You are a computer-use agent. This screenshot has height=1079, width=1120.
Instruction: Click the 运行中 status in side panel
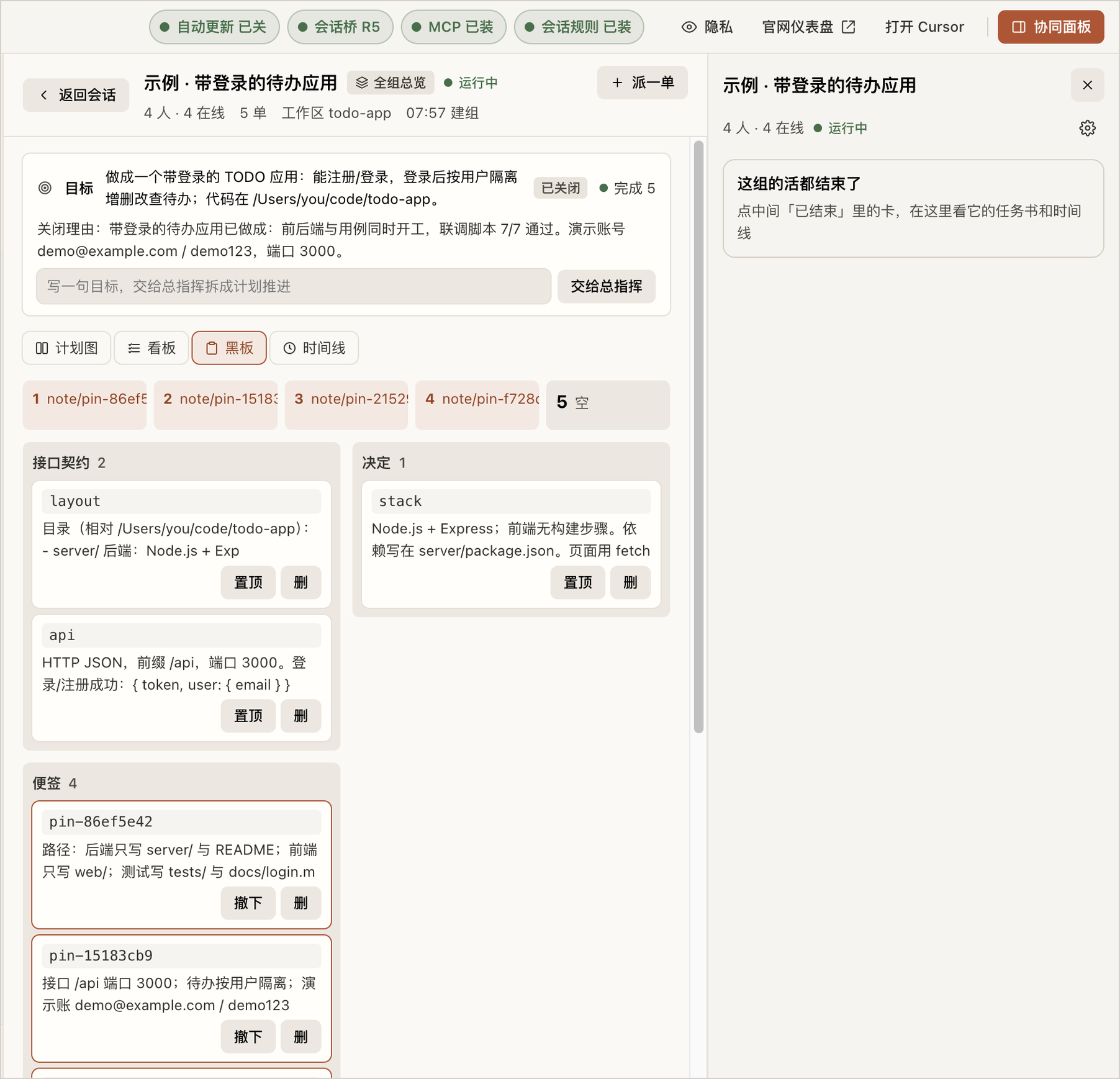(840, 128)
